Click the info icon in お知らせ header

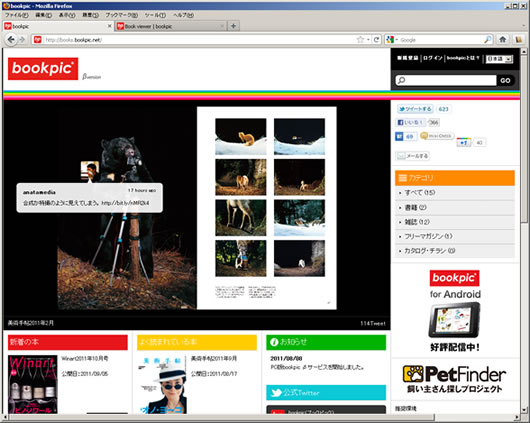point(274,342)
